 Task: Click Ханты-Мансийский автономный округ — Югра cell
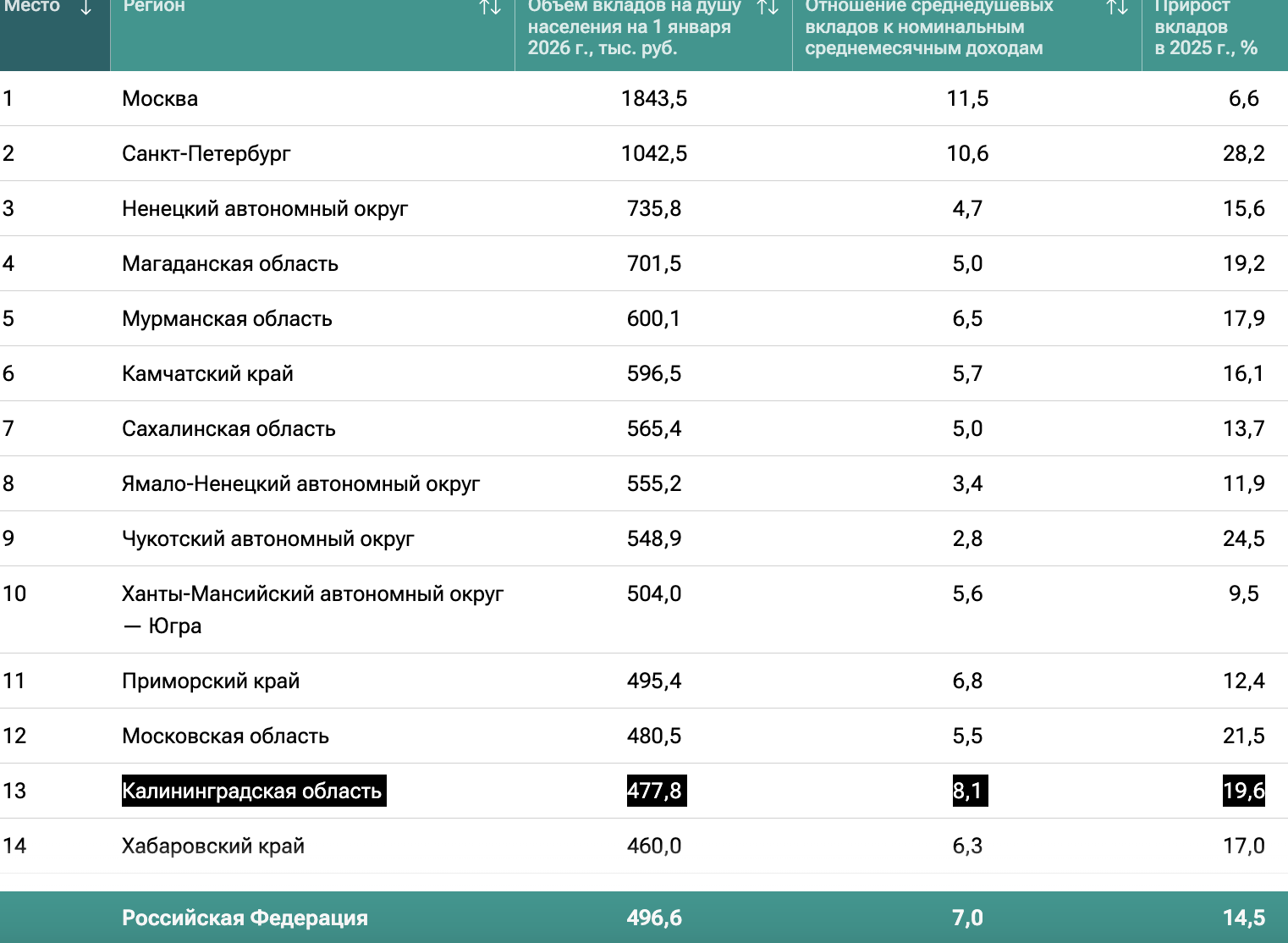tap(312, 609)
